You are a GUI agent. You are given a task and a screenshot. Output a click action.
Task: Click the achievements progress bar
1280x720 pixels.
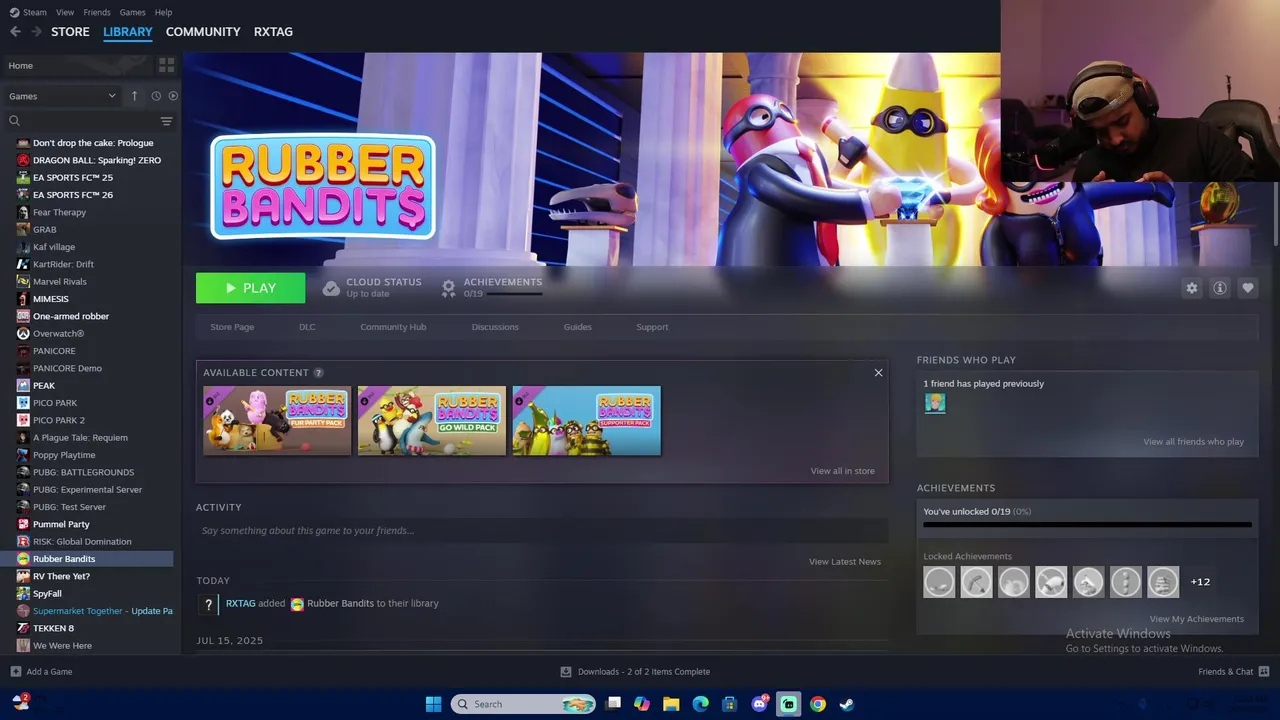1087,524
